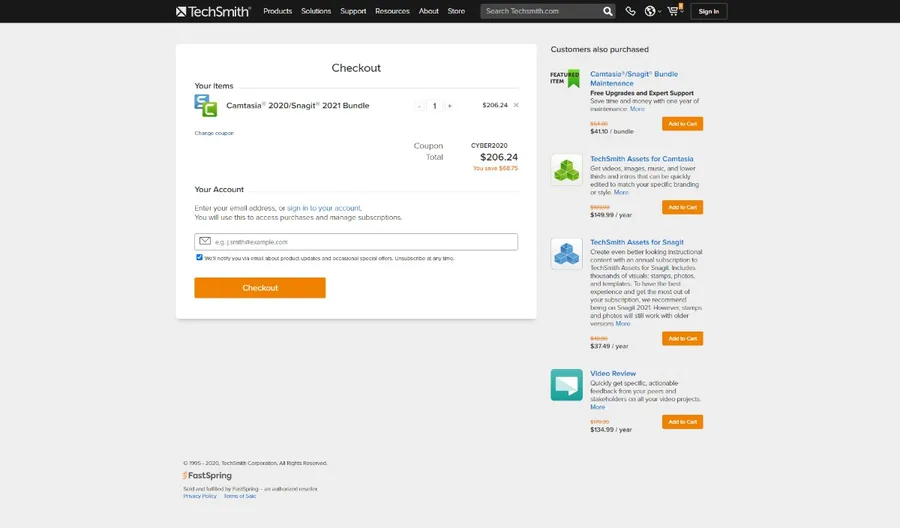Click the $149.99 / year price

click(x=611, y=215)
